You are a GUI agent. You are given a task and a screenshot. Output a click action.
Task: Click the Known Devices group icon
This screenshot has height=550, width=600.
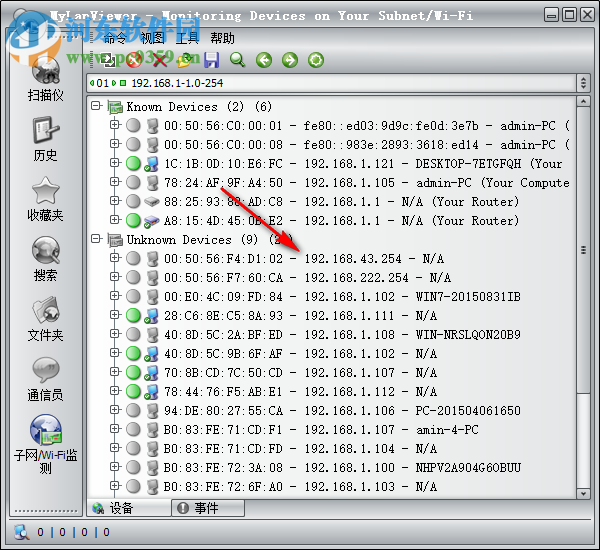(115, 107)
